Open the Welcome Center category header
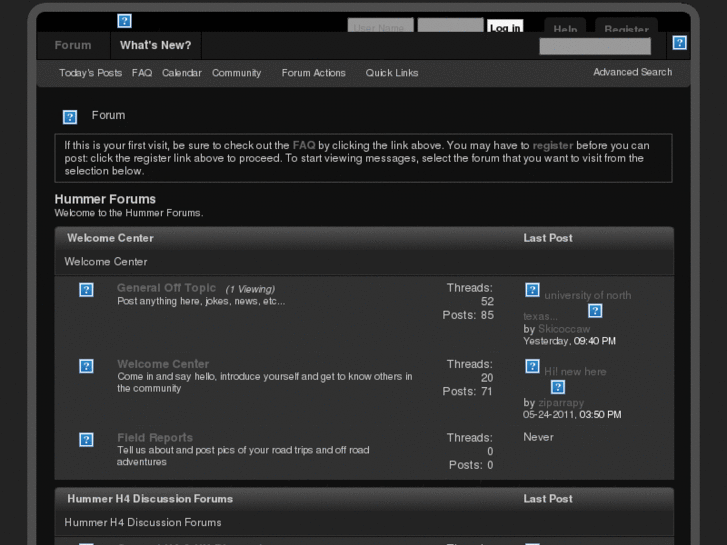Viewport: 727px width, 545px height. click(x=110, y=238)
